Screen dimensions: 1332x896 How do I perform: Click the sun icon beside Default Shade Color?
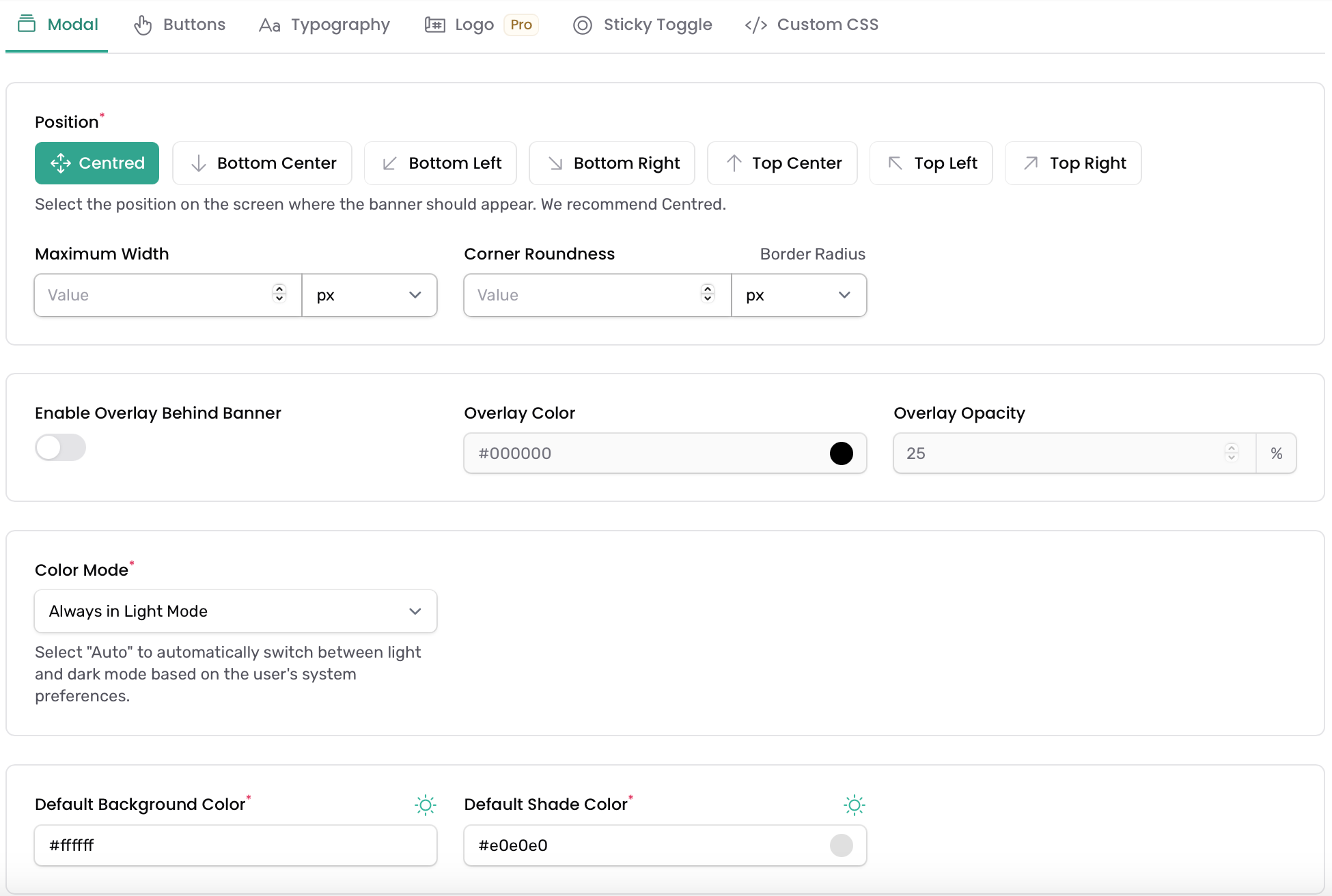point(855,805)
